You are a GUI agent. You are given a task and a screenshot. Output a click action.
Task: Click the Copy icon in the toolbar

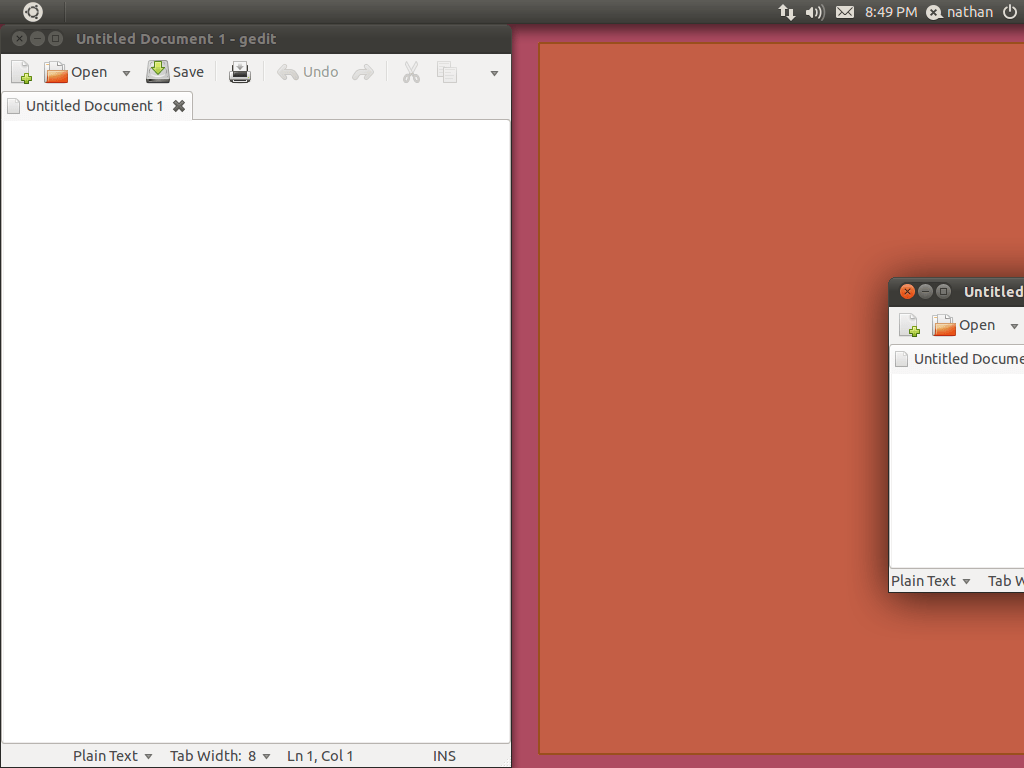click(x=446, y=71)
